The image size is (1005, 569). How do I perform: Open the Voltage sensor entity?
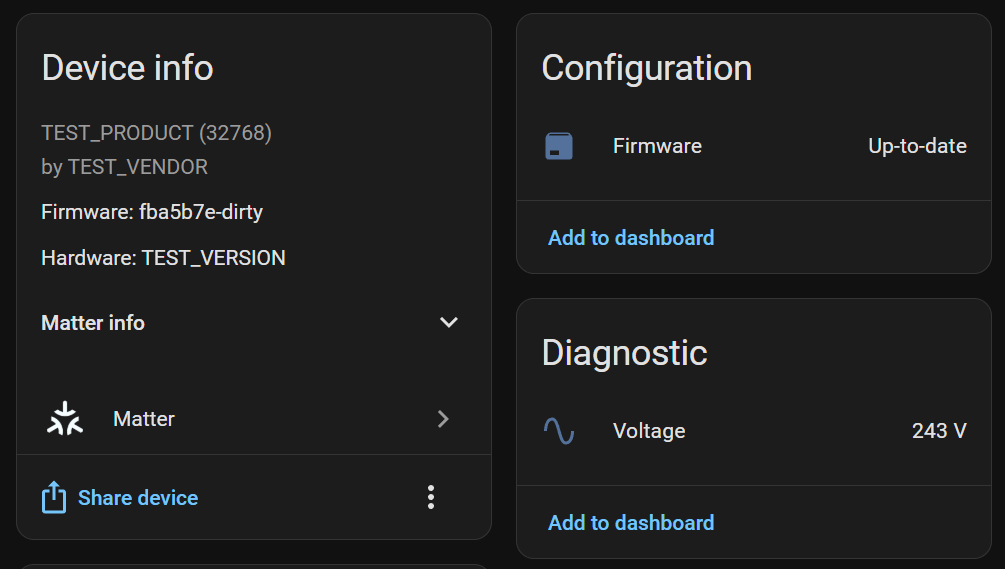649,431
